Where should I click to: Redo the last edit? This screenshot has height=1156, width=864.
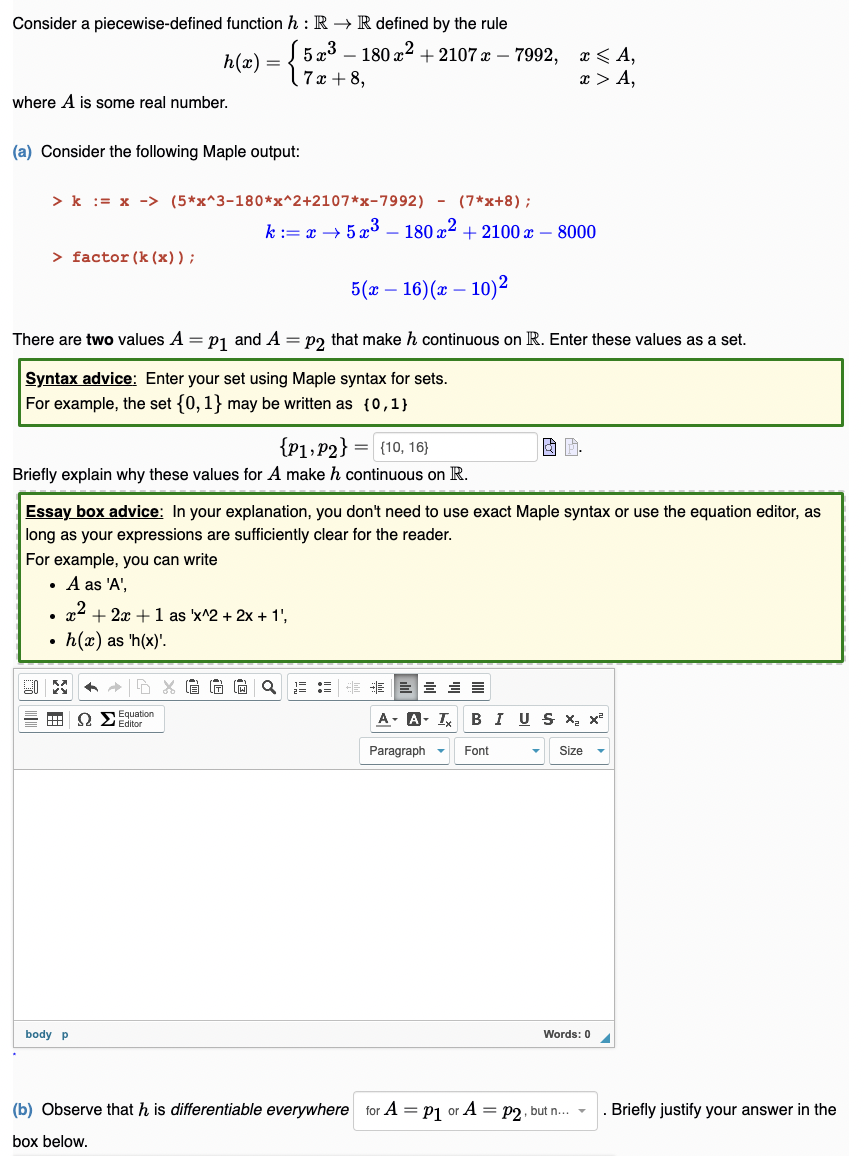click(x=115, y=687)
